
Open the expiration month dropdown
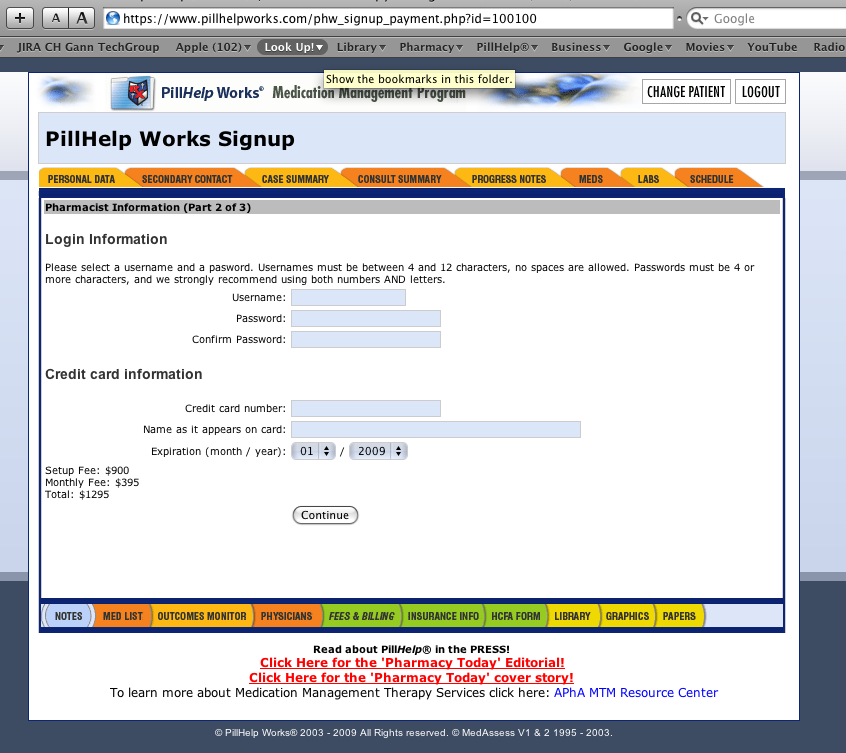coord(313,451)
